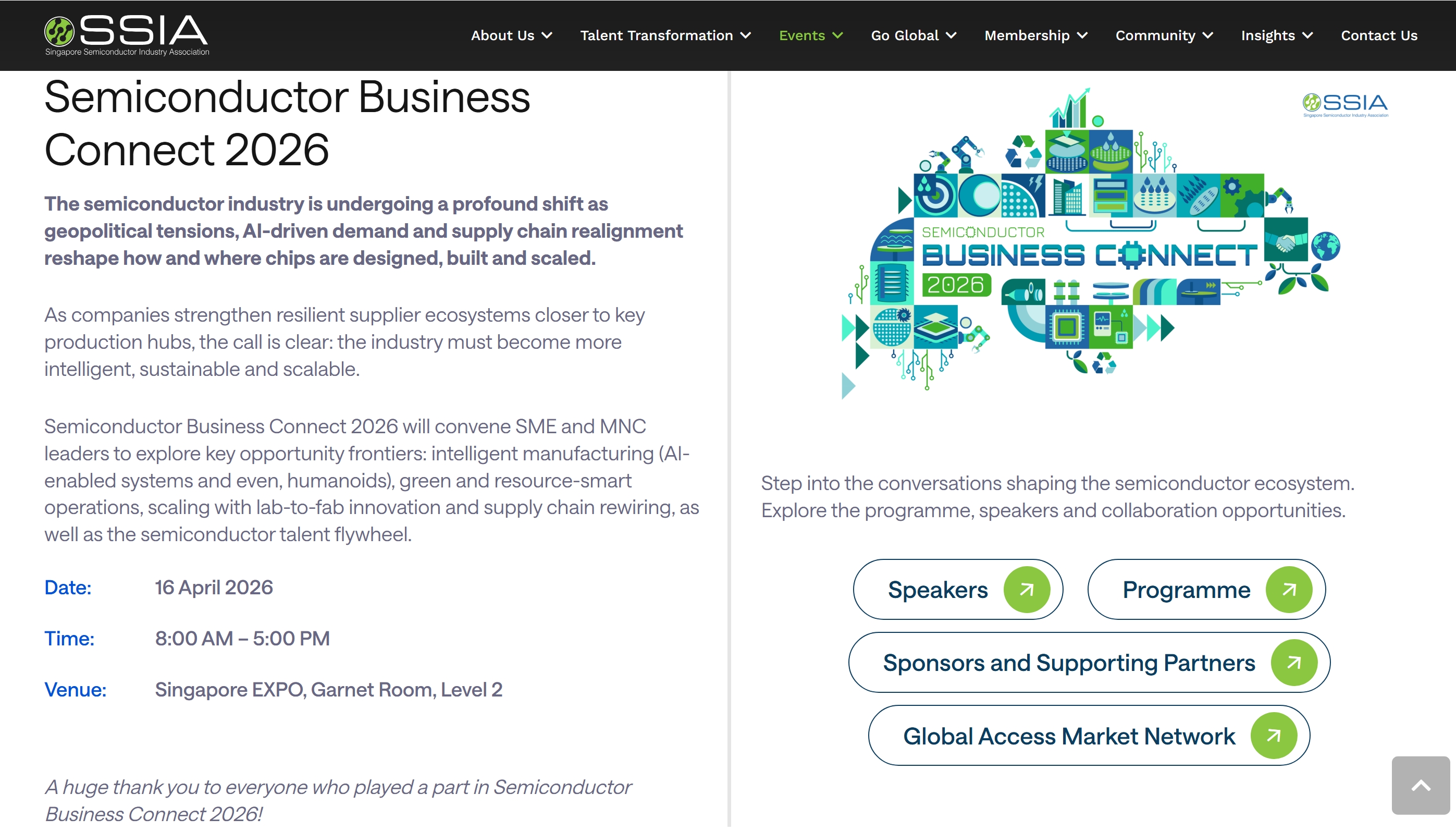Click the 'Venue:' label
Image resolution: width=1456 pixels, height=831 pixels.
pyautogui.click(x=76, y=690)
